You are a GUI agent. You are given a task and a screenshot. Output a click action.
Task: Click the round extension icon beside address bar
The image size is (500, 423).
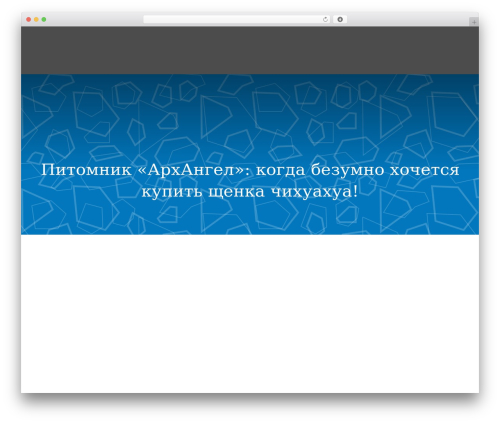pyautogui.click(x=340, y=20)
